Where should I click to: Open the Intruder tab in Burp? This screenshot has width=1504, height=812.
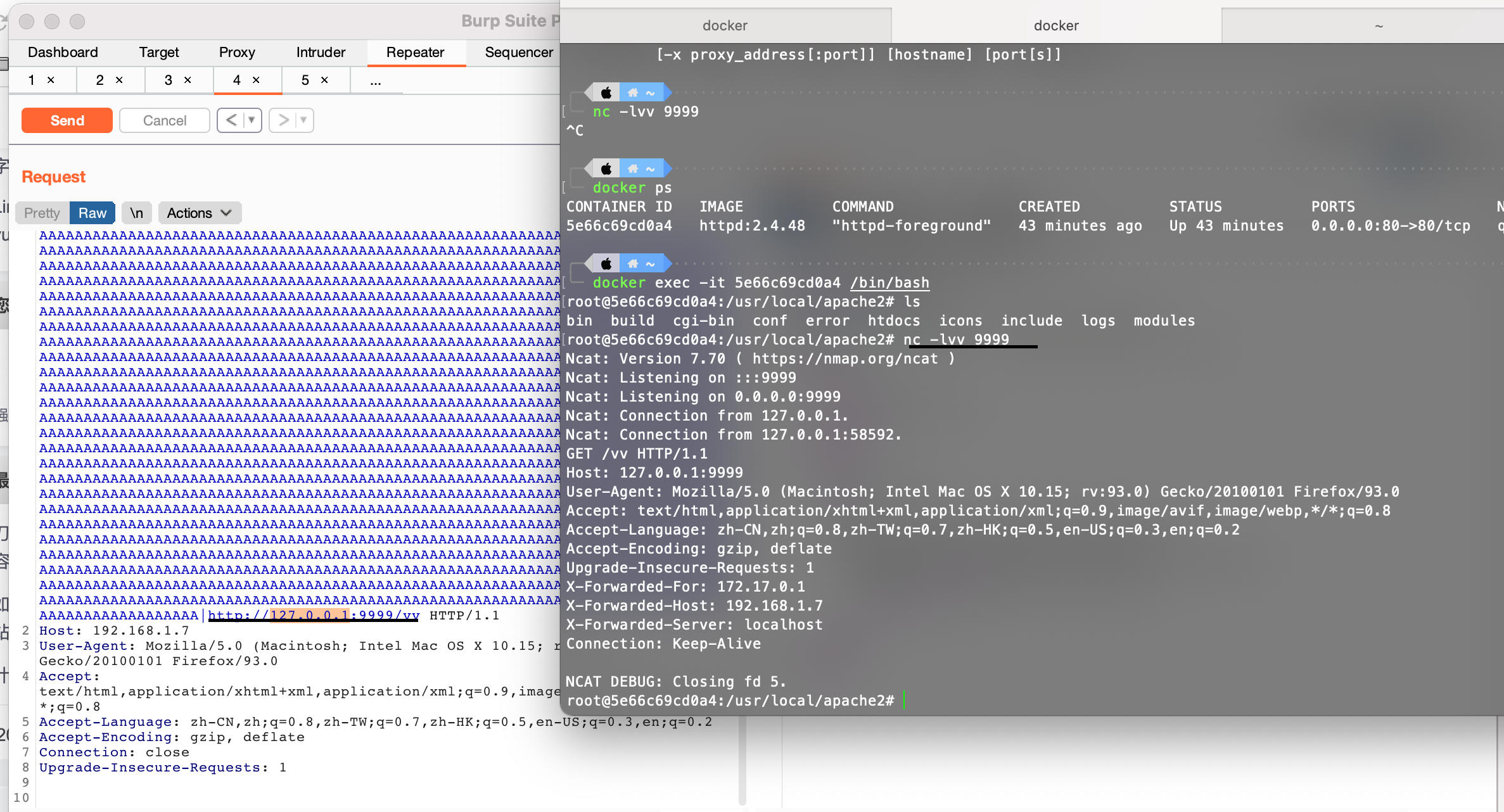tap(321, 53)
